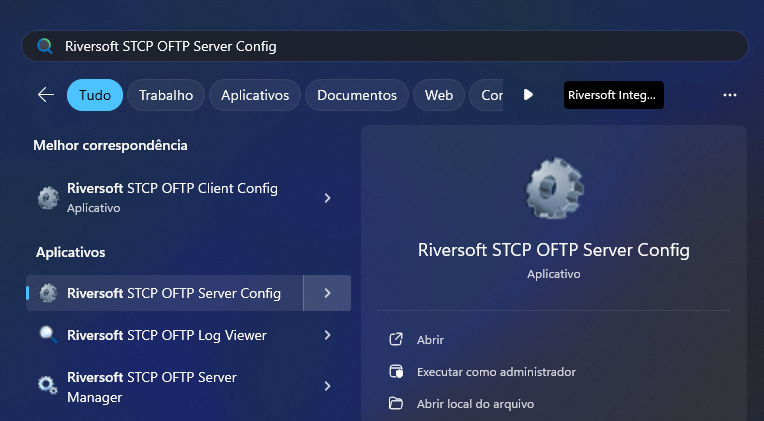Click the Log Viewer magnifier icon
This screenshot has width=764, height=421.
(48, 335)
